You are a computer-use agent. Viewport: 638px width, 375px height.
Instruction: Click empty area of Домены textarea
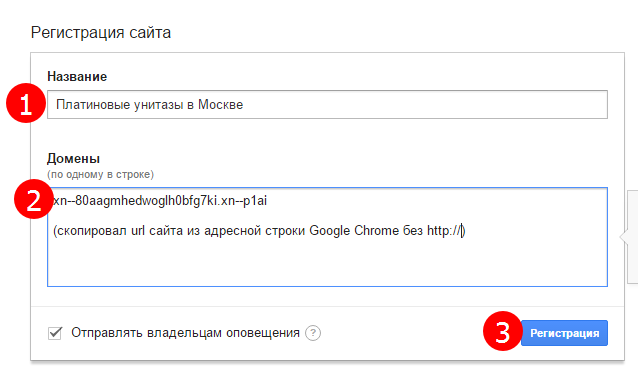click(328, 262)
